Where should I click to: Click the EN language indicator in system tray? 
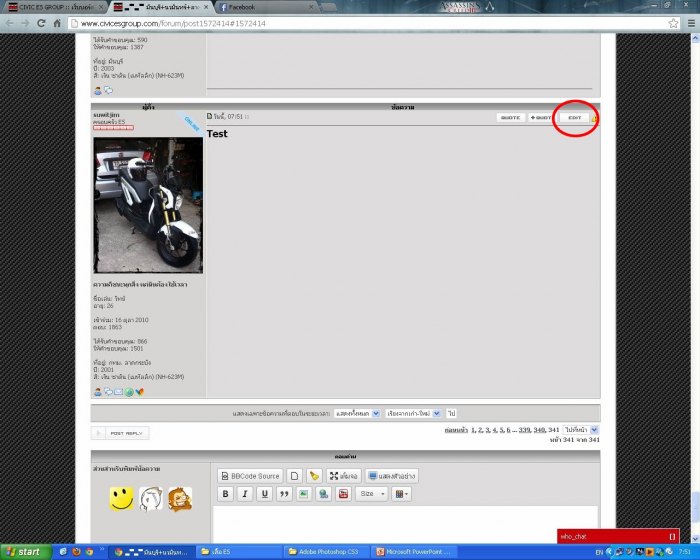tap(599, 552)
